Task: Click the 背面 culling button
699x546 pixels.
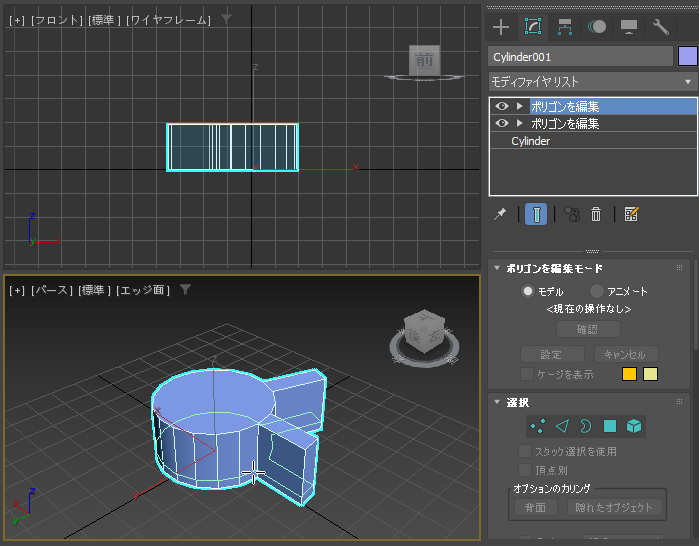Action: pos(535,507)
